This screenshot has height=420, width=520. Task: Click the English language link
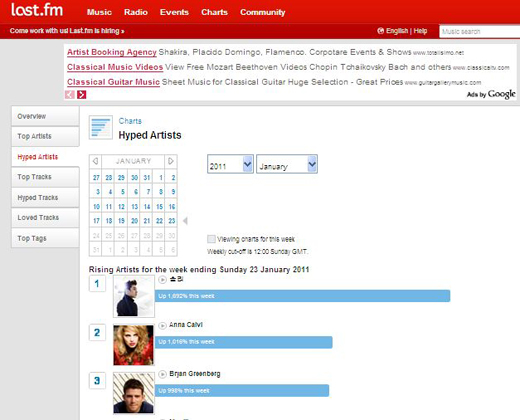397,31
